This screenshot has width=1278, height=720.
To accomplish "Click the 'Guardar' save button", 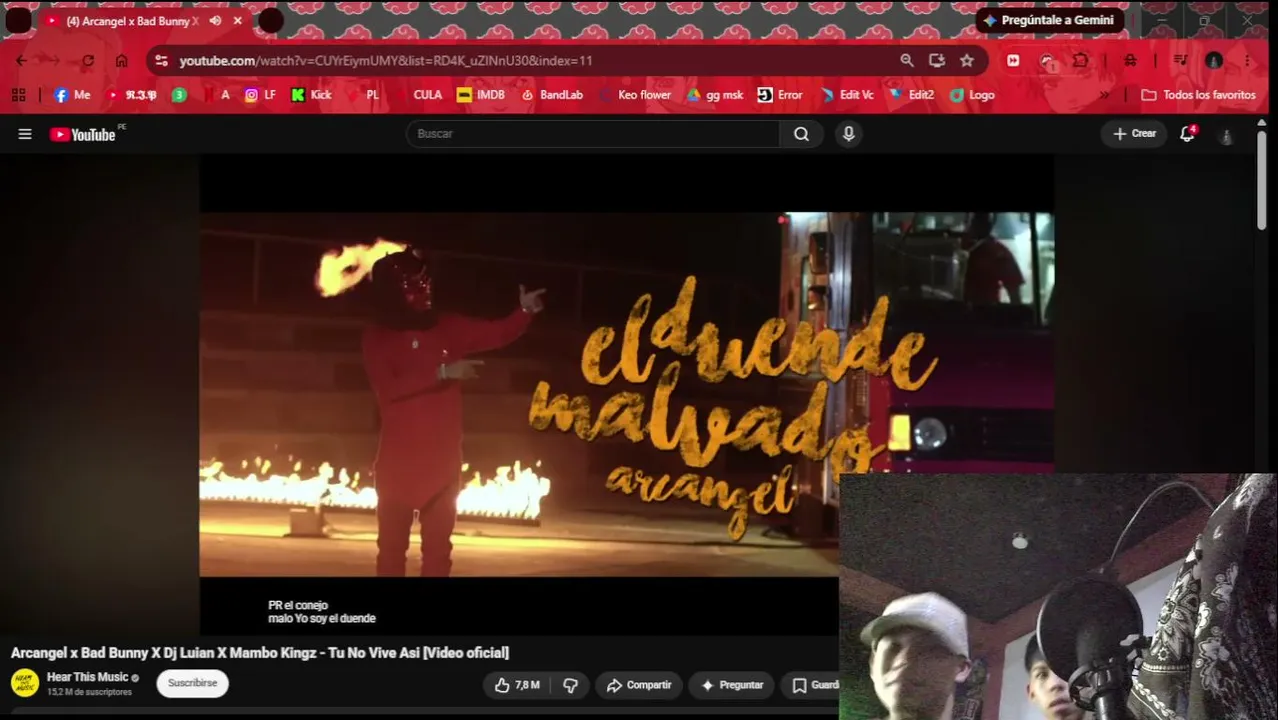I will tap(811, 685).
